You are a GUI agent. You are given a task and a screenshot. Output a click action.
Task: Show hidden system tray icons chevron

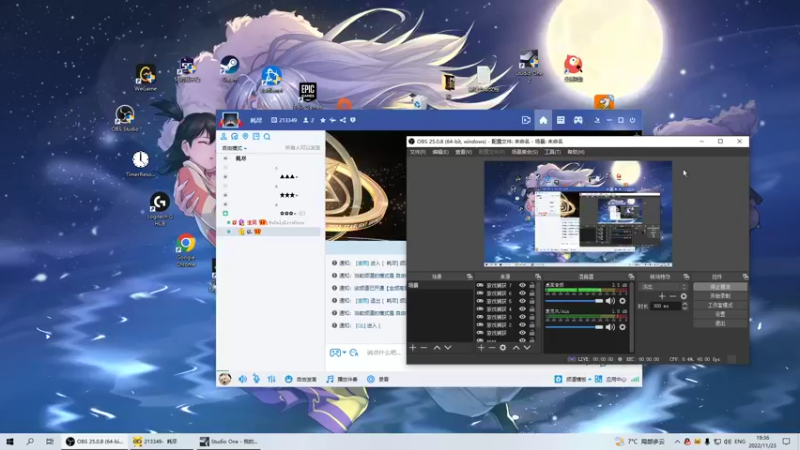coord(677,442)
